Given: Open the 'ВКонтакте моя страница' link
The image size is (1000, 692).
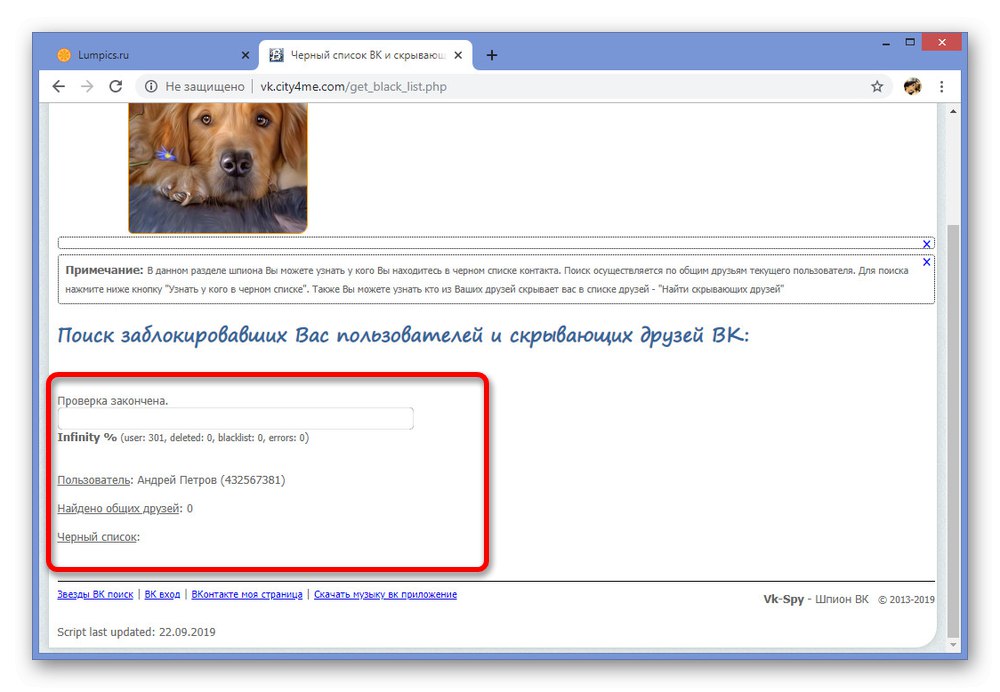Looking at the screenshot, I should (x=247, y=594).
